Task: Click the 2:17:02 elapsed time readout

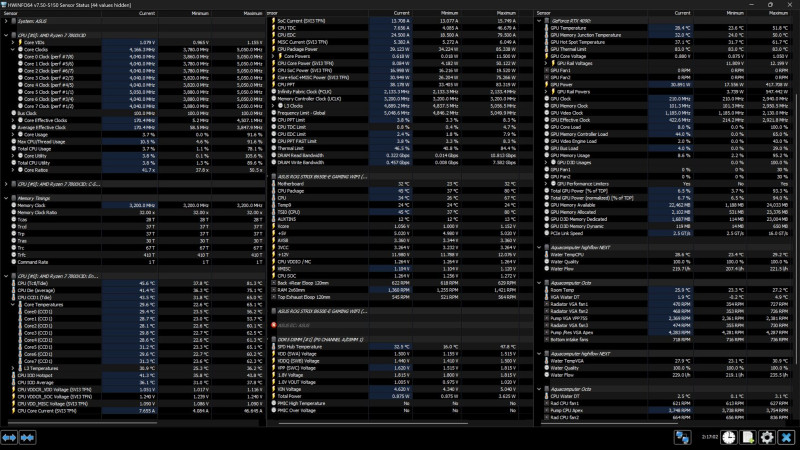Action: tap(709, 437)
